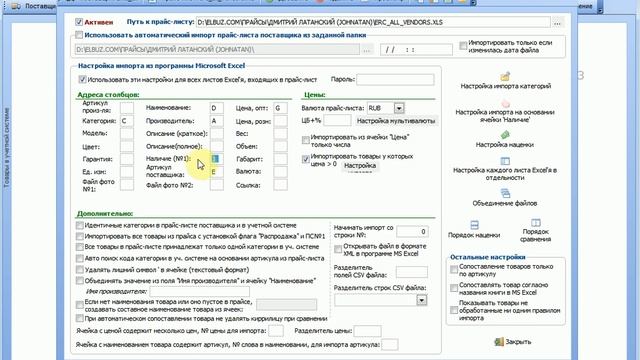
Task: Click the Артикул произ-ля column field
Action: click(x=127, y=108)
